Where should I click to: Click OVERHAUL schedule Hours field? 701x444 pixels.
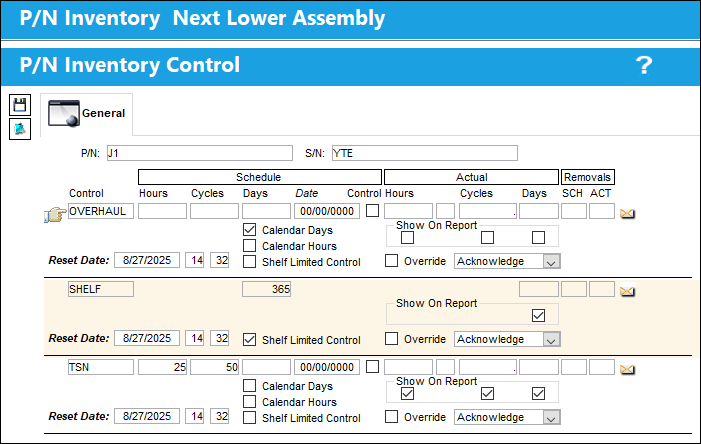click(162, 211)
